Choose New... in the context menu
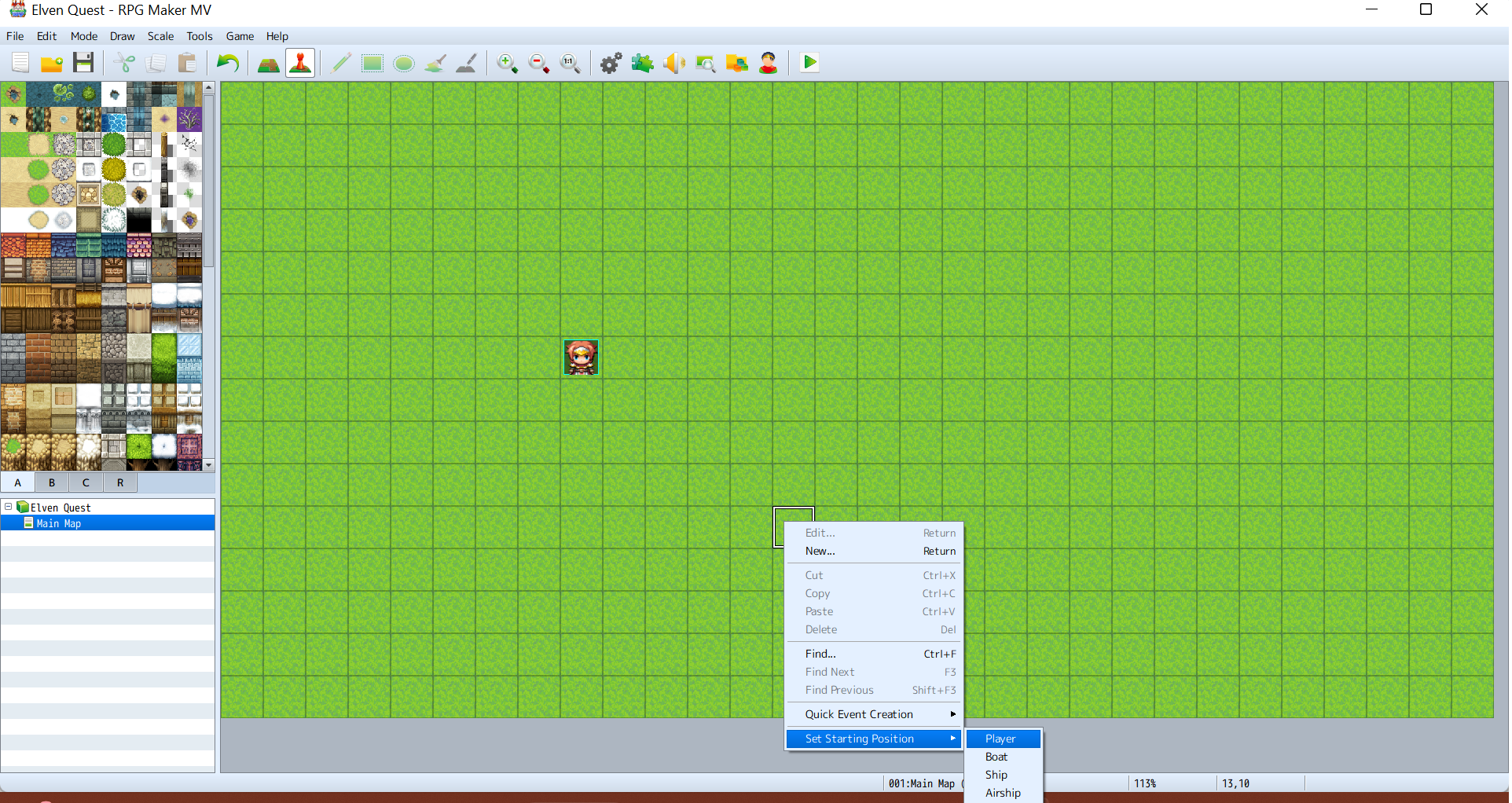This screenshot has height=803, width=1512. 874,551
